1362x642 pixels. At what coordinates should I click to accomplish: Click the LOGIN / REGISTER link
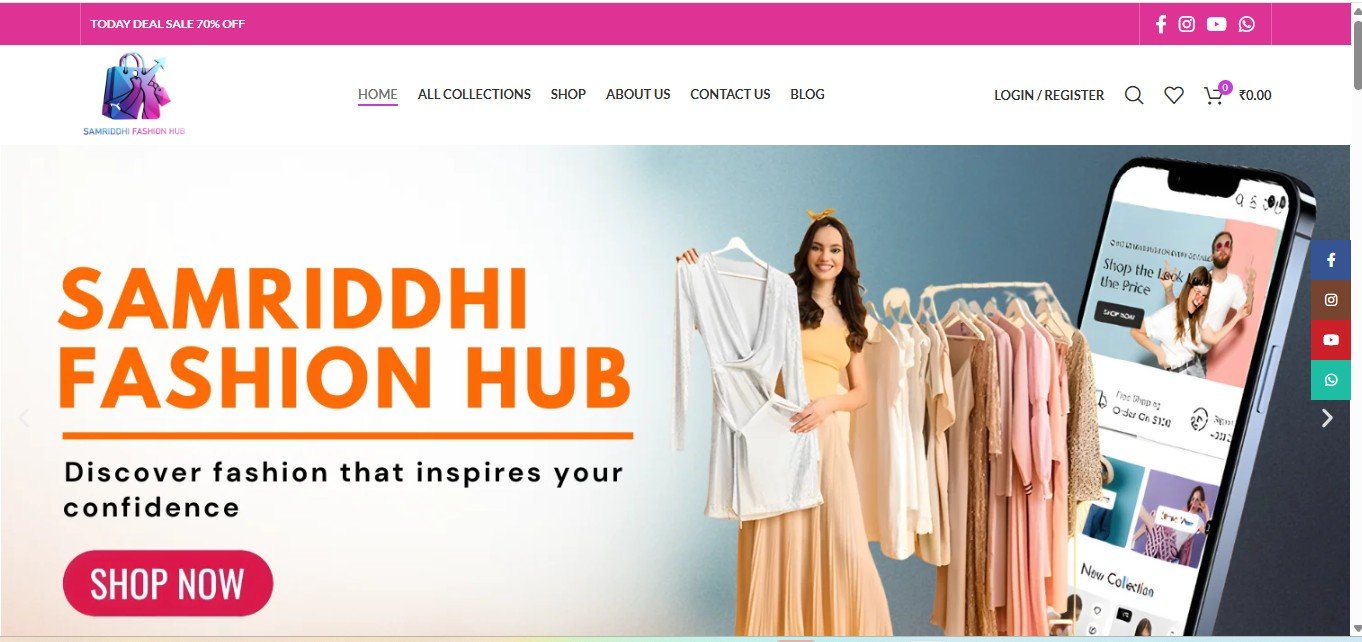pyautogui.click(x=1049, y=95)
